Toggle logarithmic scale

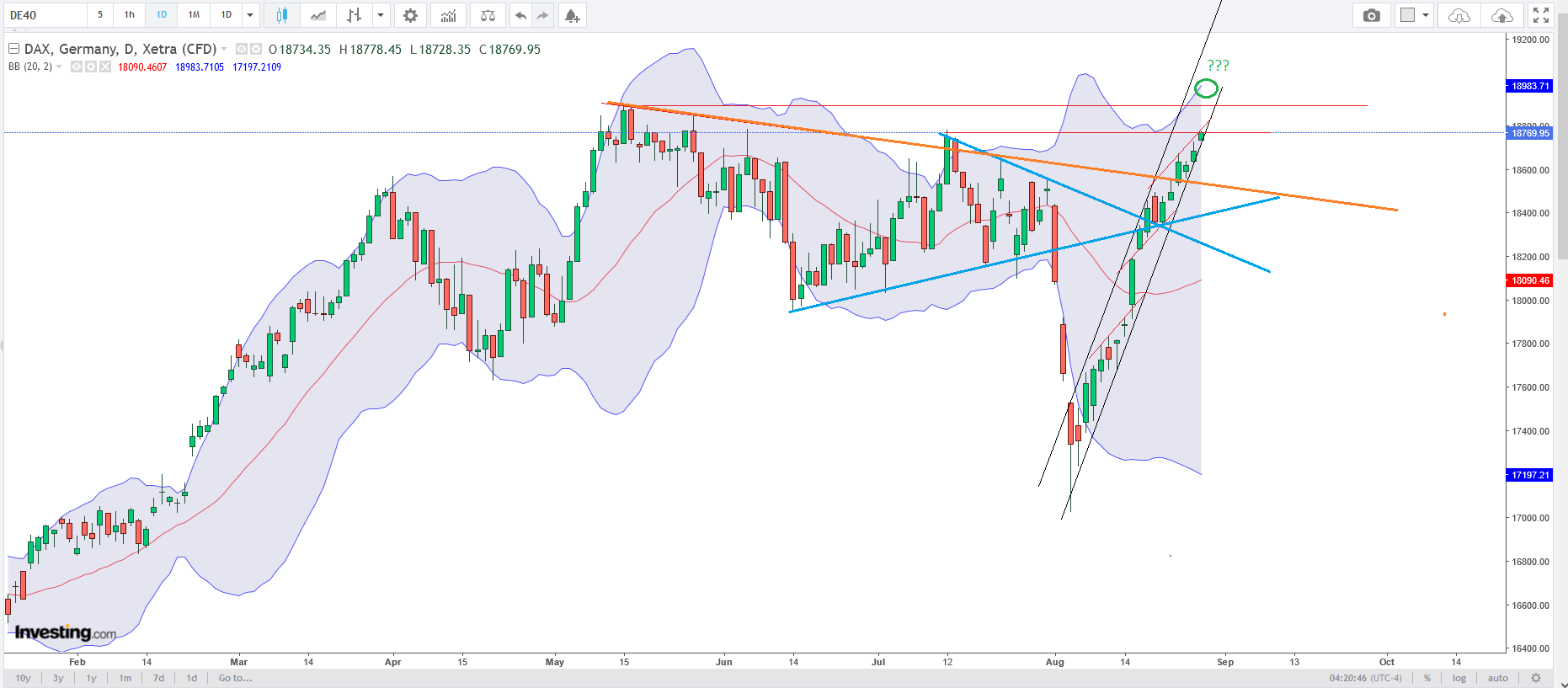(x=1459, y=678)
